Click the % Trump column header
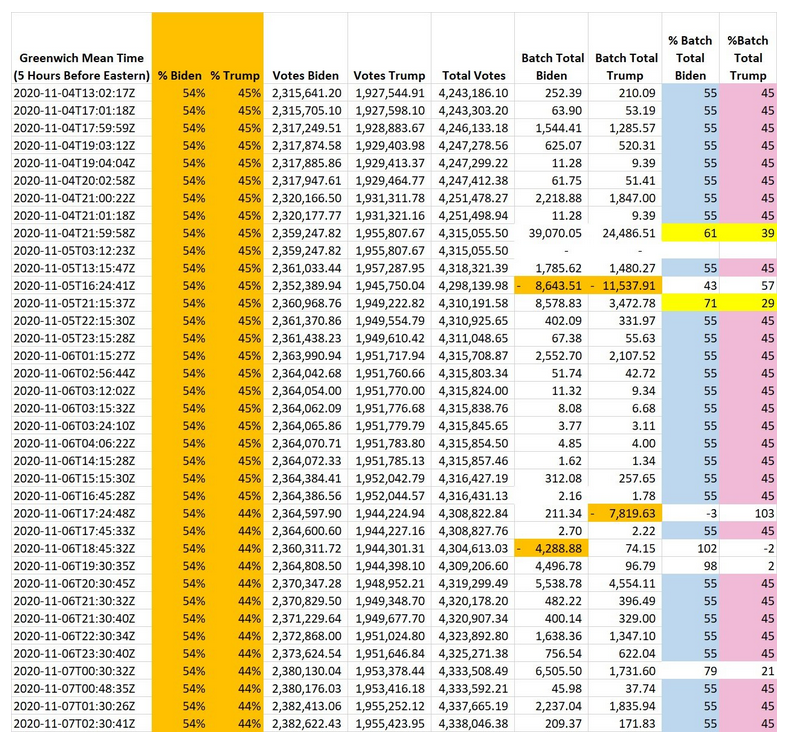The width and height of the screenshot is (811, 749). point(235,76)
